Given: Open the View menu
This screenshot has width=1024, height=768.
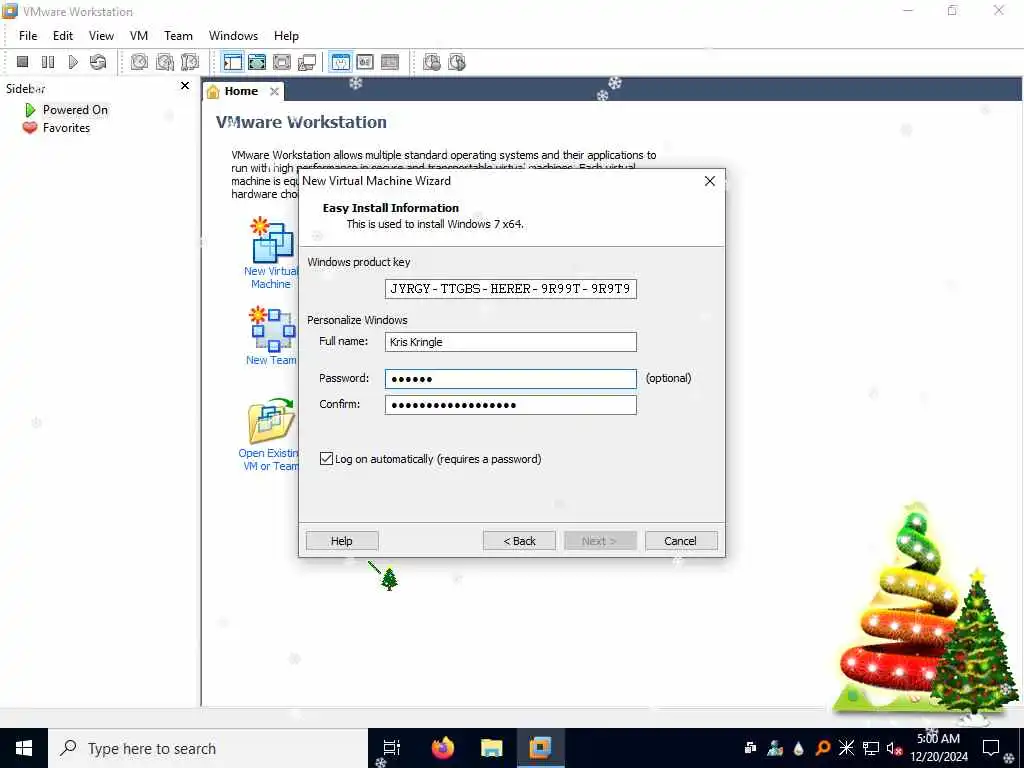Looking at the screenshot, I should point(101,36).
